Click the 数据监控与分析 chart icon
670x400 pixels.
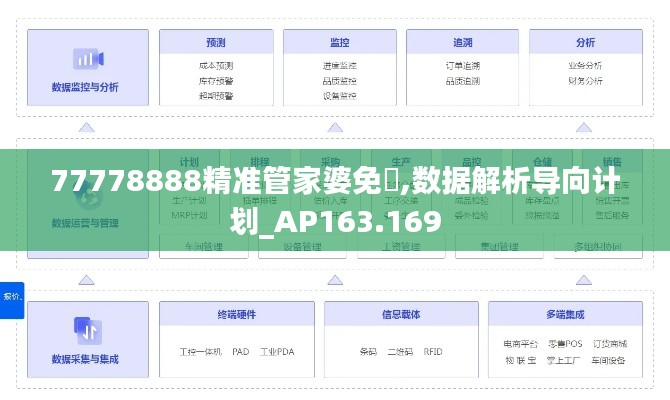[85, 59]
